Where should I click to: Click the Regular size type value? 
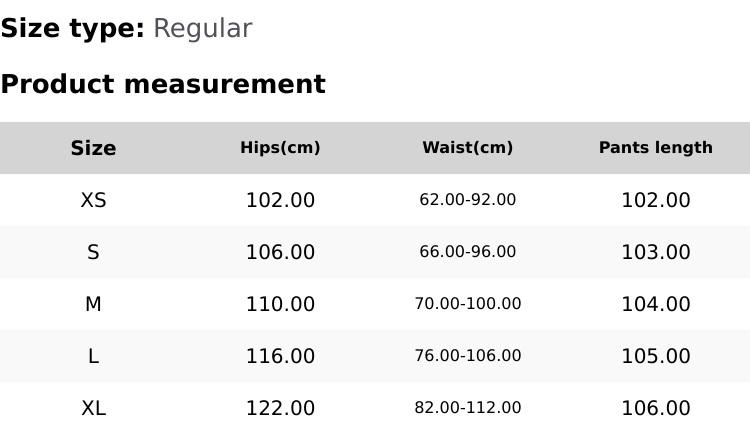point(202,29)
